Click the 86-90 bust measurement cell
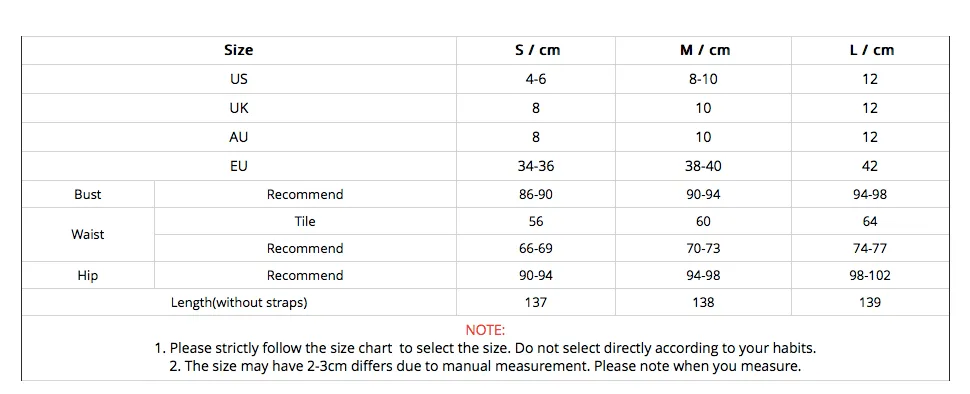Image resolution: width=970 pixels, height=394 pixels. (x=536, y=194)
